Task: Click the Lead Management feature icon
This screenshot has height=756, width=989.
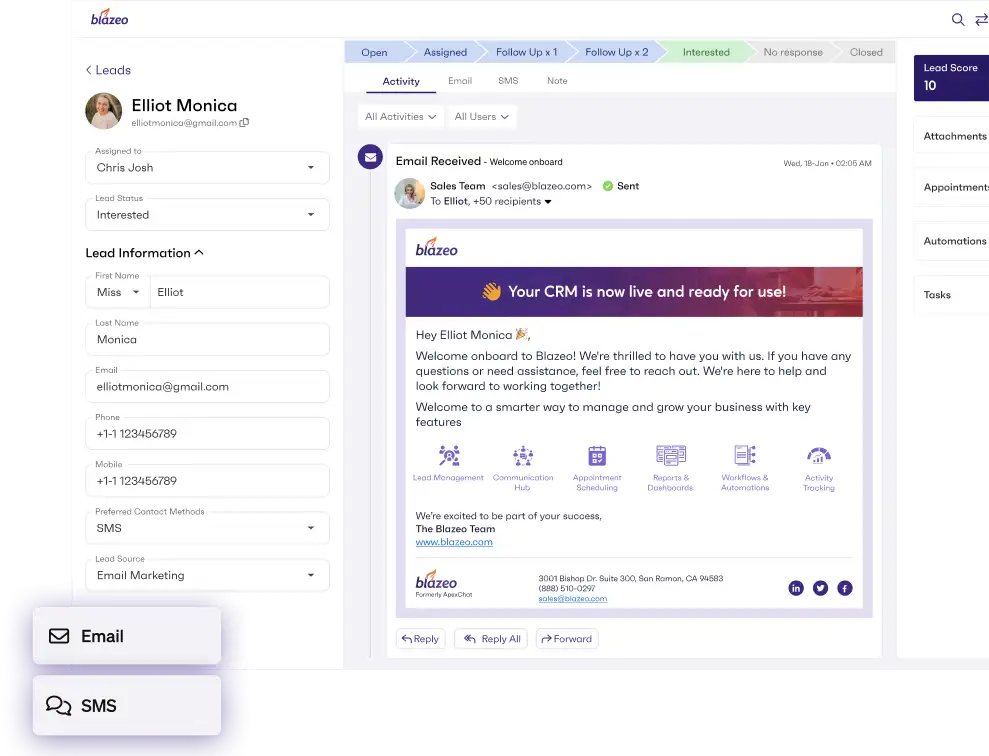Action: coord(448,456)
